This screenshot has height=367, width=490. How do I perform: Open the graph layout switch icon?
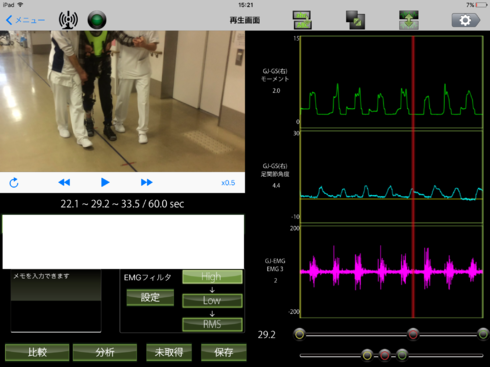click(x=302, y=20)
